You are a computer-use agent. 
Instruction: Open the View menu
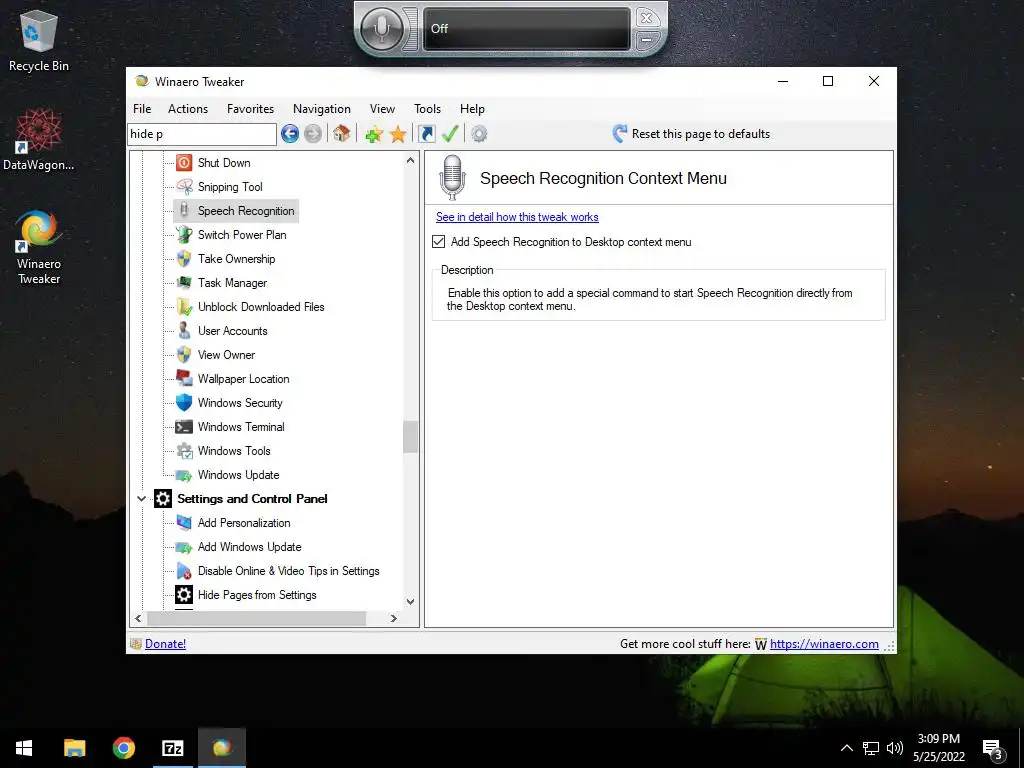pyautogui.click(x=382, y=109)
